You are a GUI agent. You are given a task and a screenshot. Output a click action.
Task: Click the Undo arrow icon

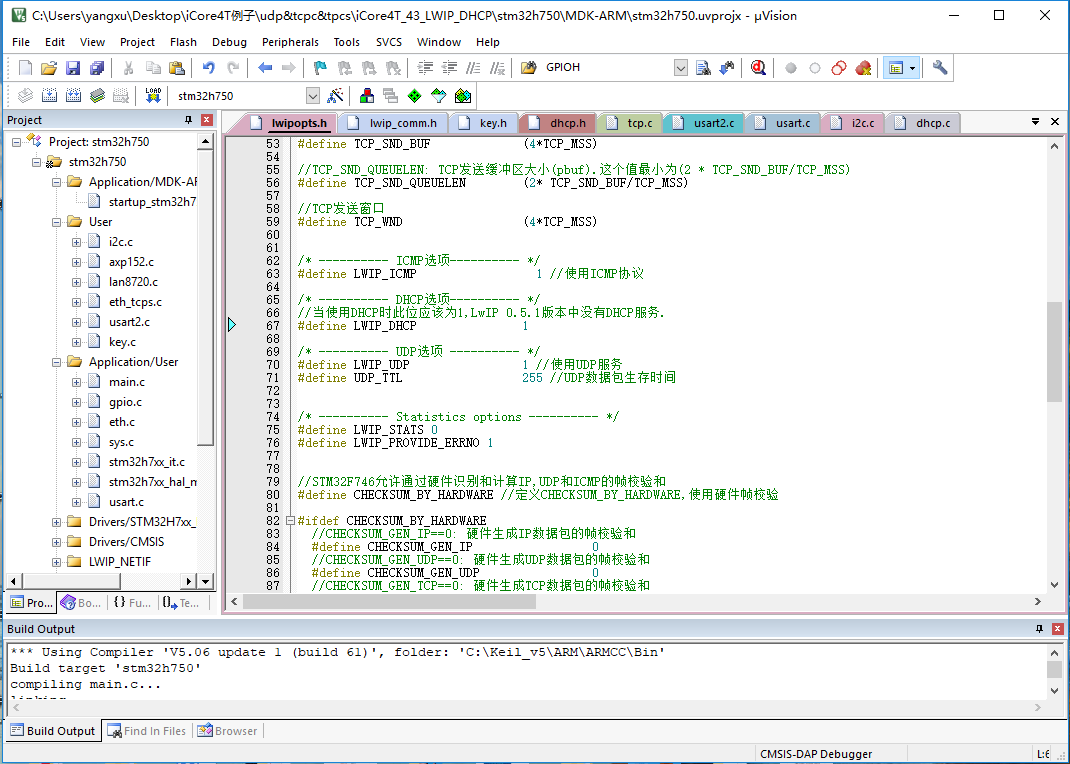click(208, 68)
